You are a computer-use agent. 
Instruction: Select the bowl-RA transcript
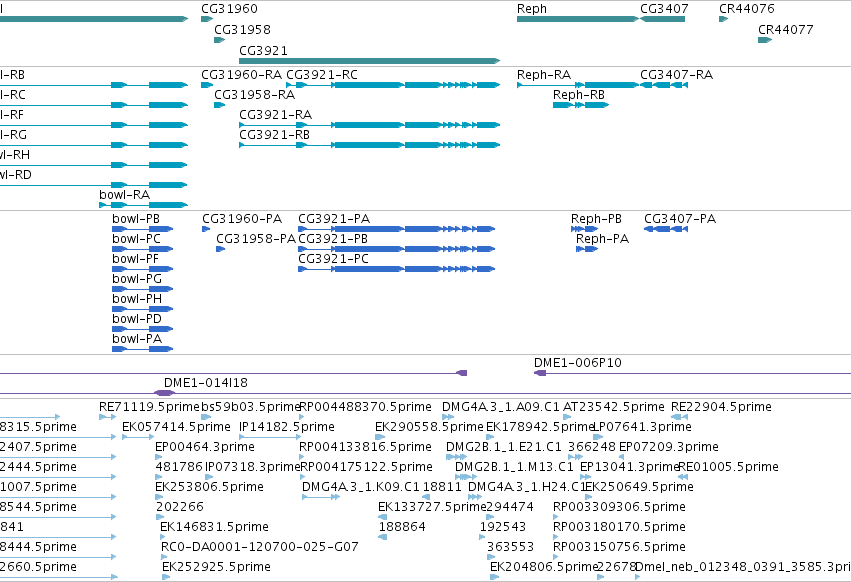[x=143, y=205]
